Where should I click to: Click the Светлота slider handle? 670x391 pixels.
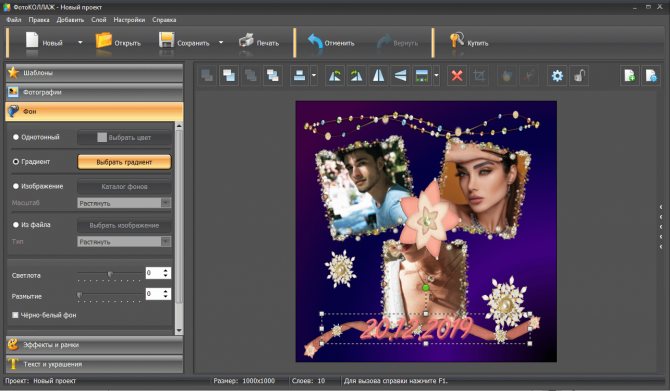tap(110, 275)
